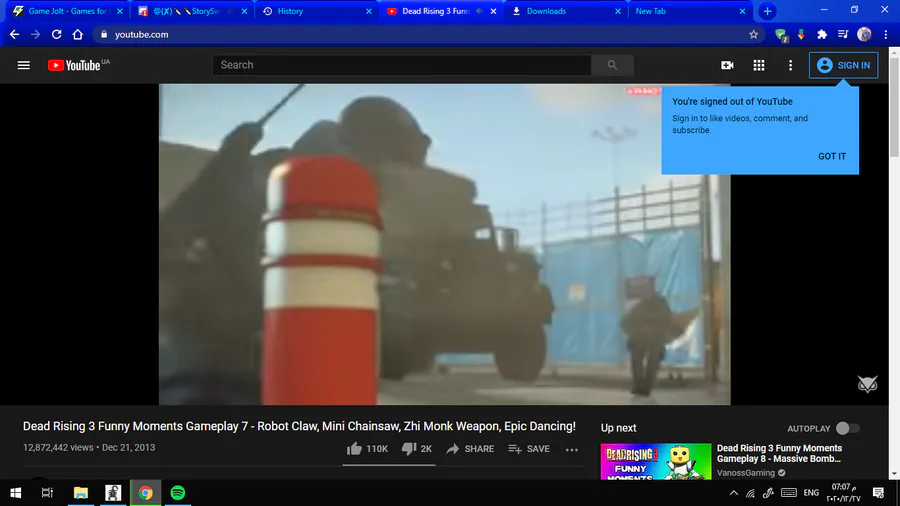Screen dimensions: 900x506
Task: Click the search magnifier button
Action: tap(612, 65)
